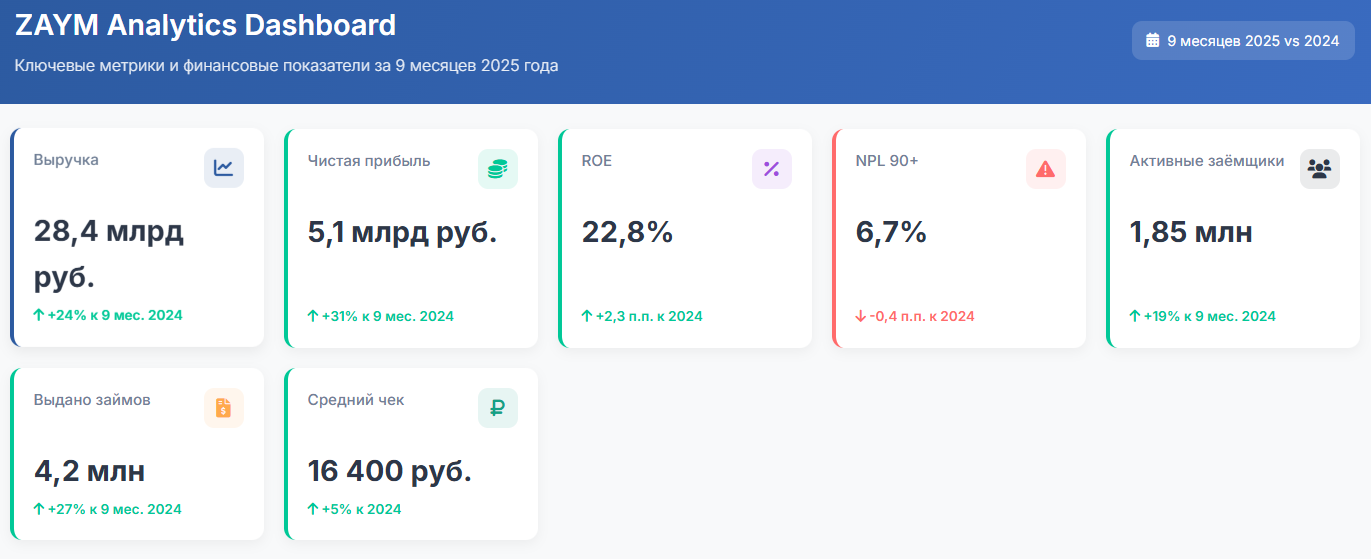
Task: Click the 4,2 млн loans issued value
Action: (89, 471)
